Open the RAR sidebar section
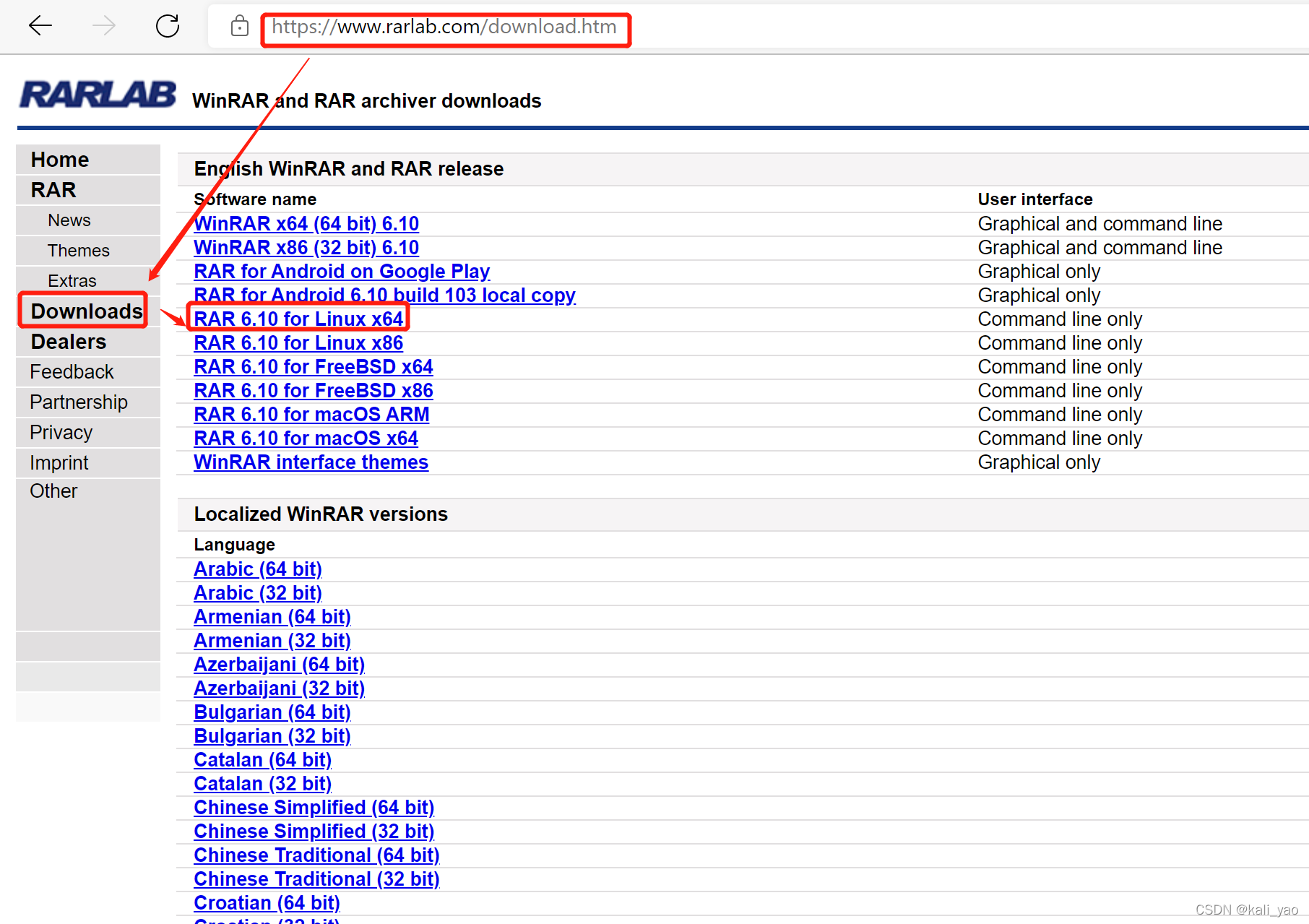 [53, 190]
